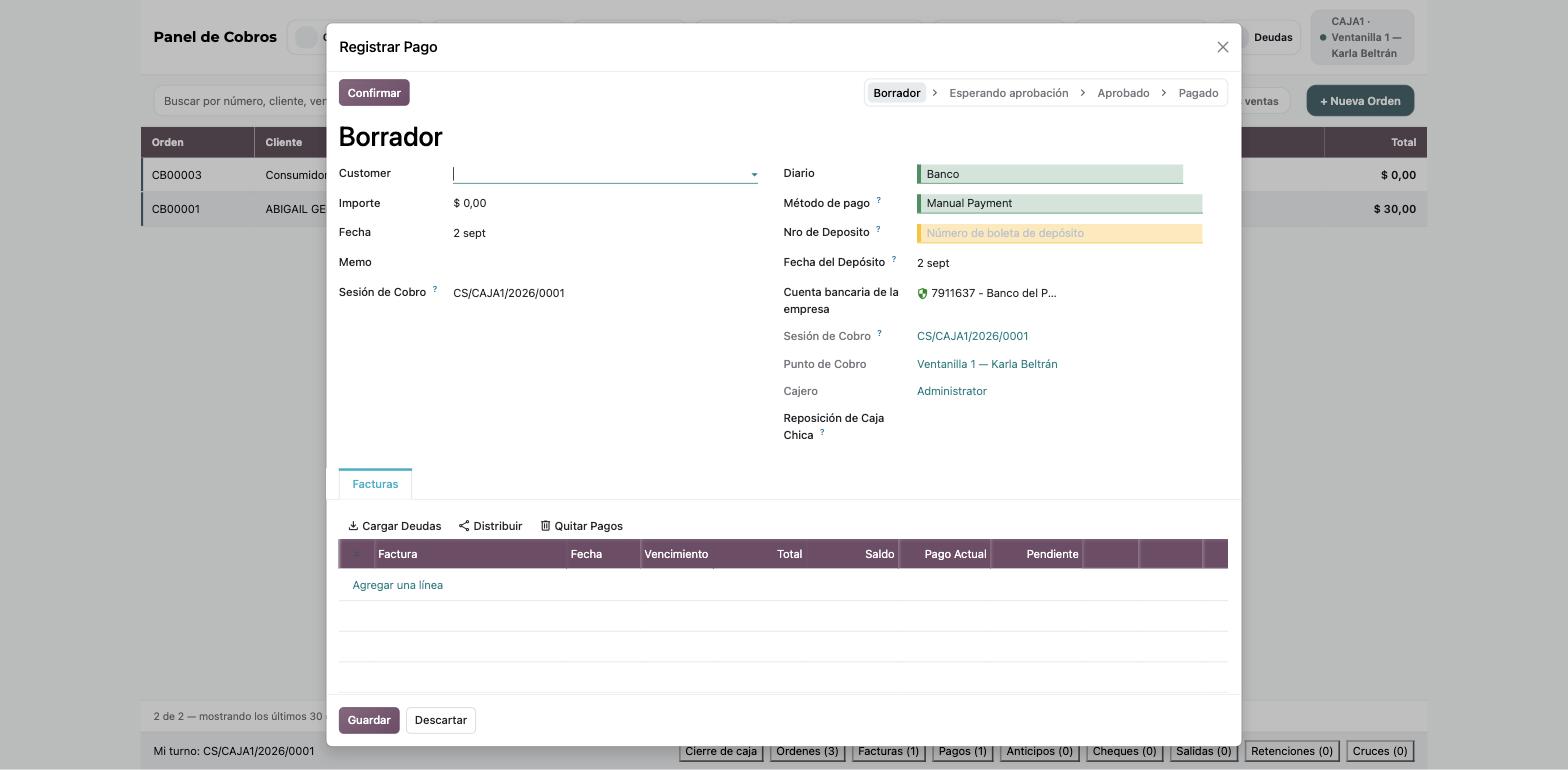Click the Pago Actual column header
Viewport: 1568px width, 770px height.
tap(945, 554)
